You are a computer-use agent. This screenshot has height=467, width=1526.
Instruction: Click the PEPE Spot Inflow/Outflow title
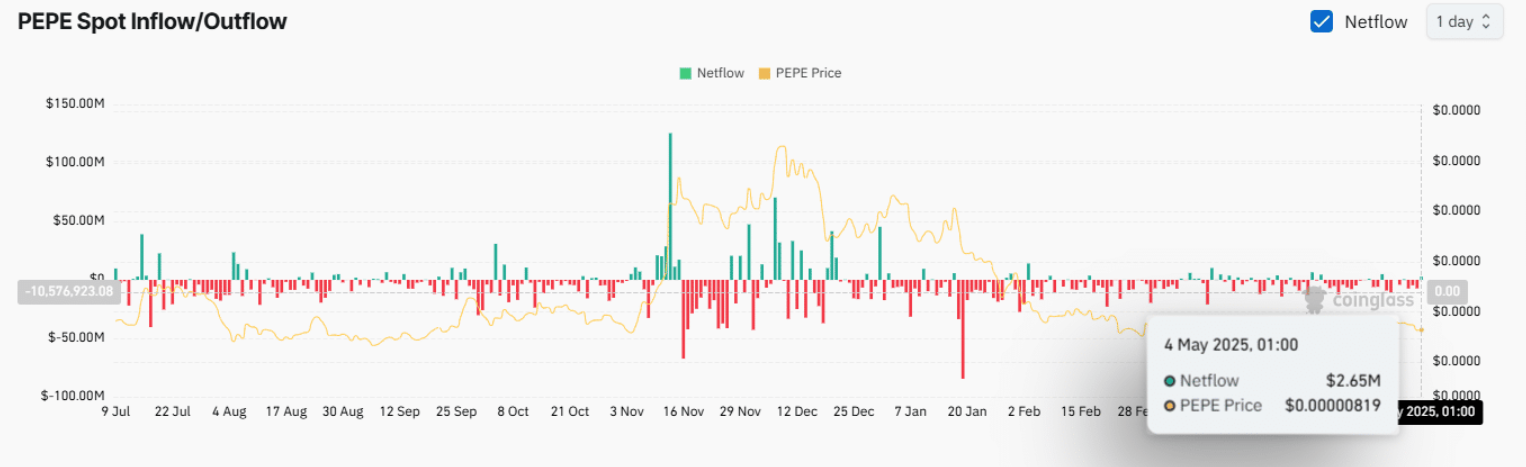[x=152, y=21]
